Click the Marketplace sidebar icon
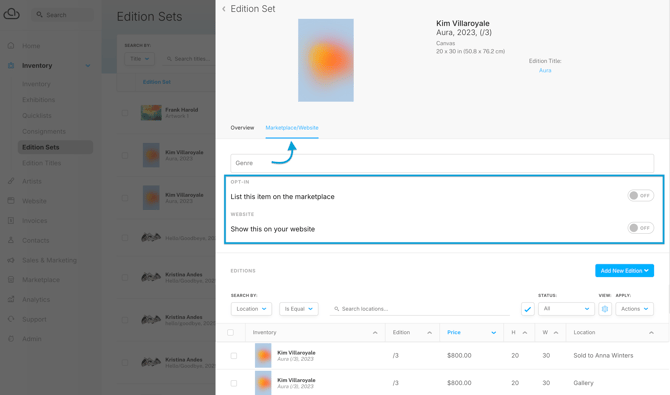 (x=11, y=280)
